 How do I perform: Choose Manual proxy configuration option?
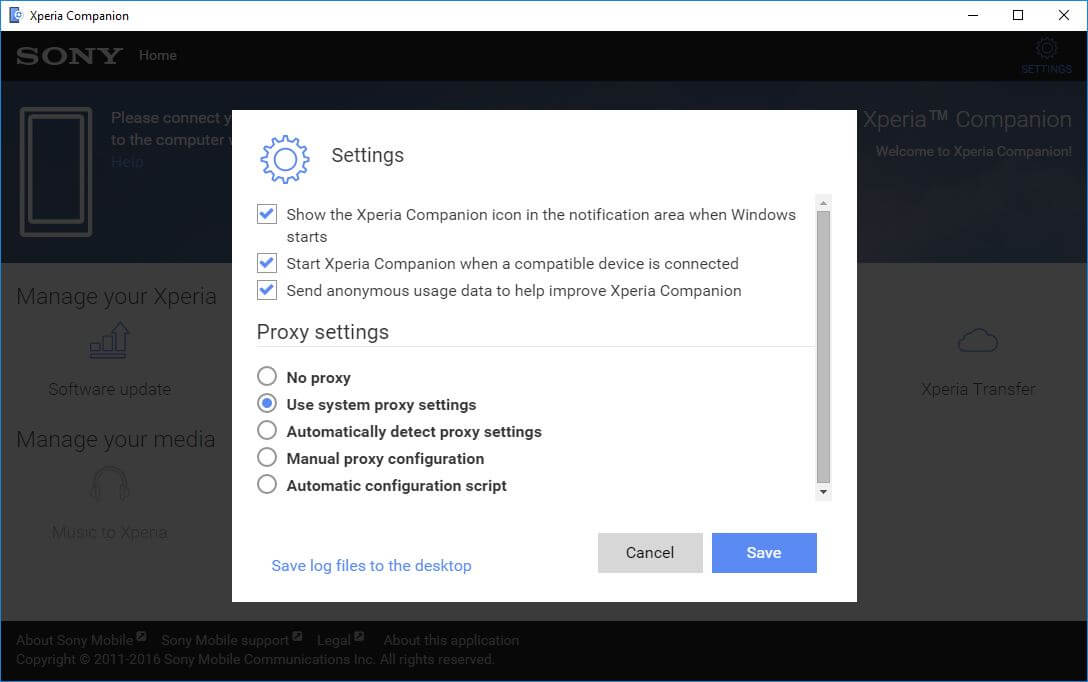(x=266, y=457)
